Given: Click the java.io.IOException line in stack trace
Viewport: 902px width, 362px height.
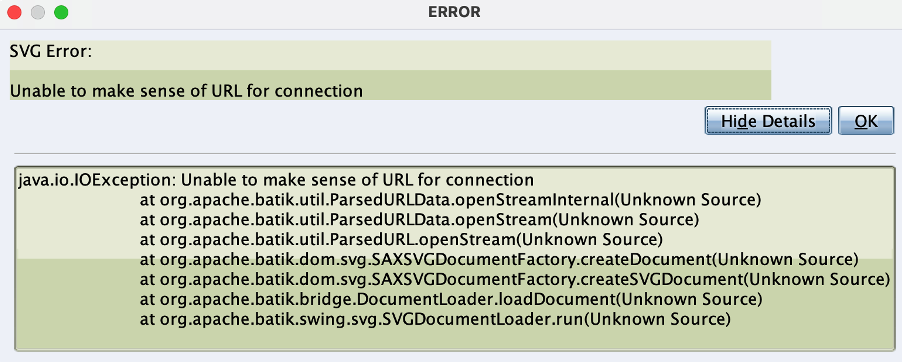Looking at the screenshot, I should point(276,180).
